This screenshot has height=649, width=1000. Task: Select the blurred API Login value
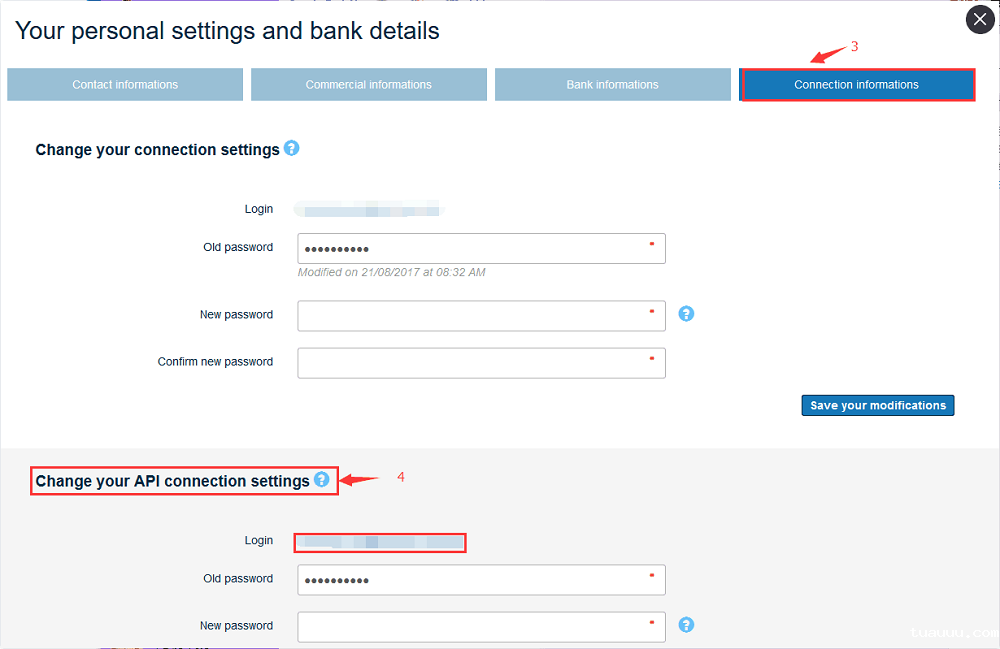(x=380, y=542)
